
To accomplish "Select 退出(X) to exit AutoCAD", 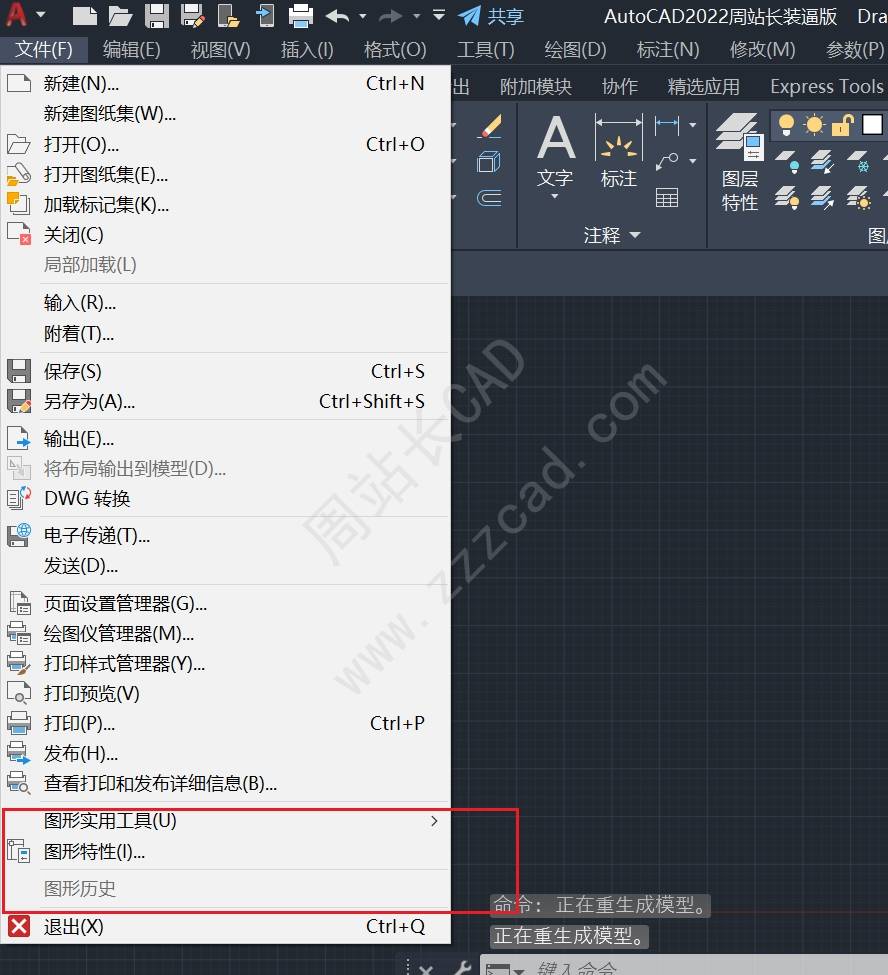I will 73,927.
